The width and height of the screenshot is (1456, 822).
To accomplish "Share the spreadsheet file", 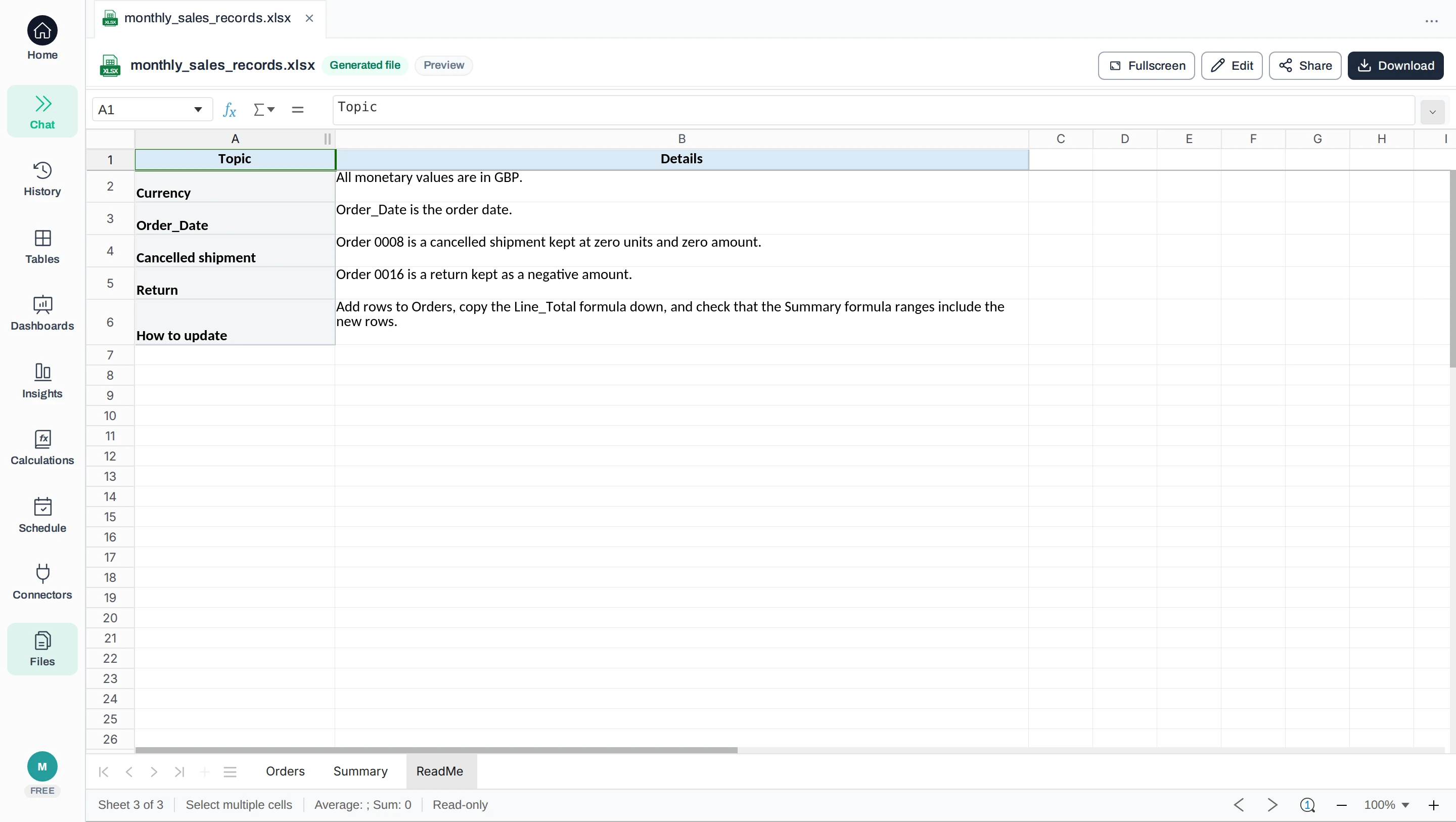I will pos(1304,66).
